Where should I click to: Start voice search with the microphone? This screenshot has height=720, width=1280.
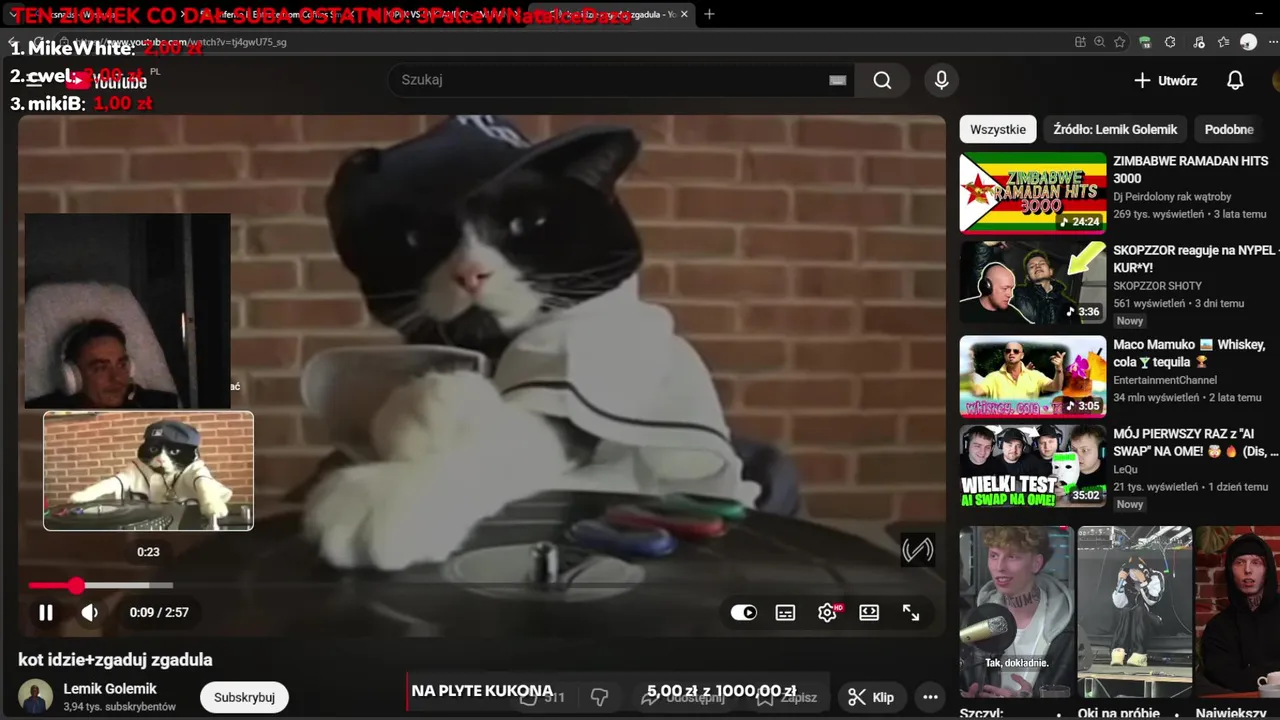point(941,80)
